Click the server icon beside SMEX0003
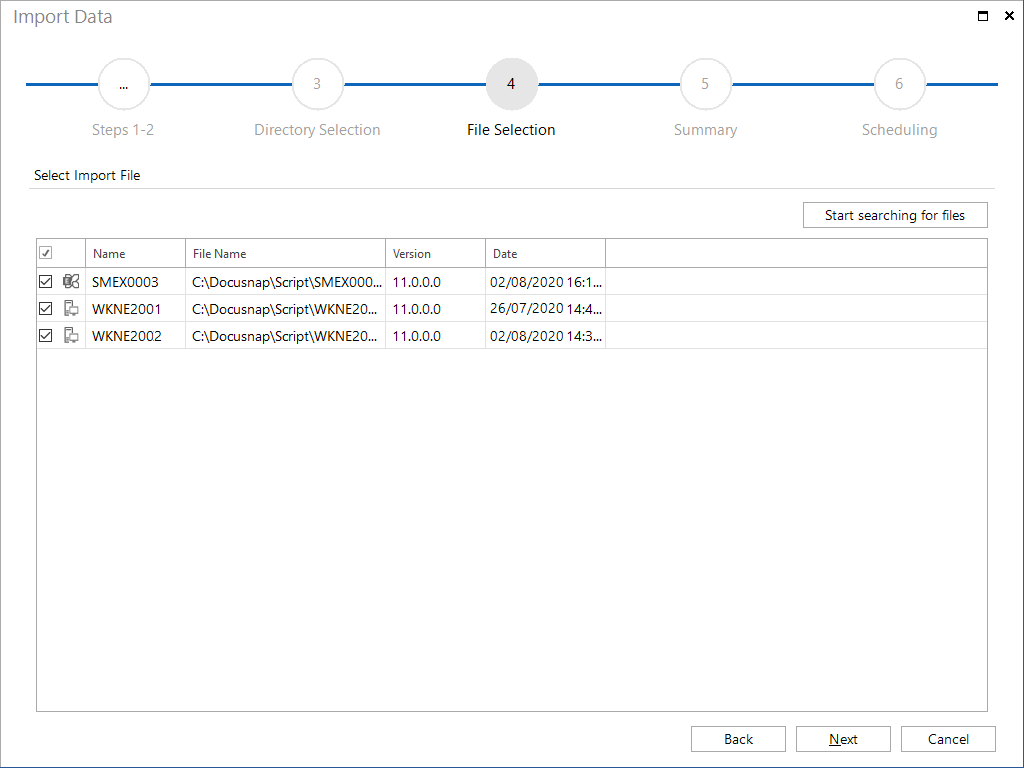This screenshot has width=1024, height=768. point(71,281)
